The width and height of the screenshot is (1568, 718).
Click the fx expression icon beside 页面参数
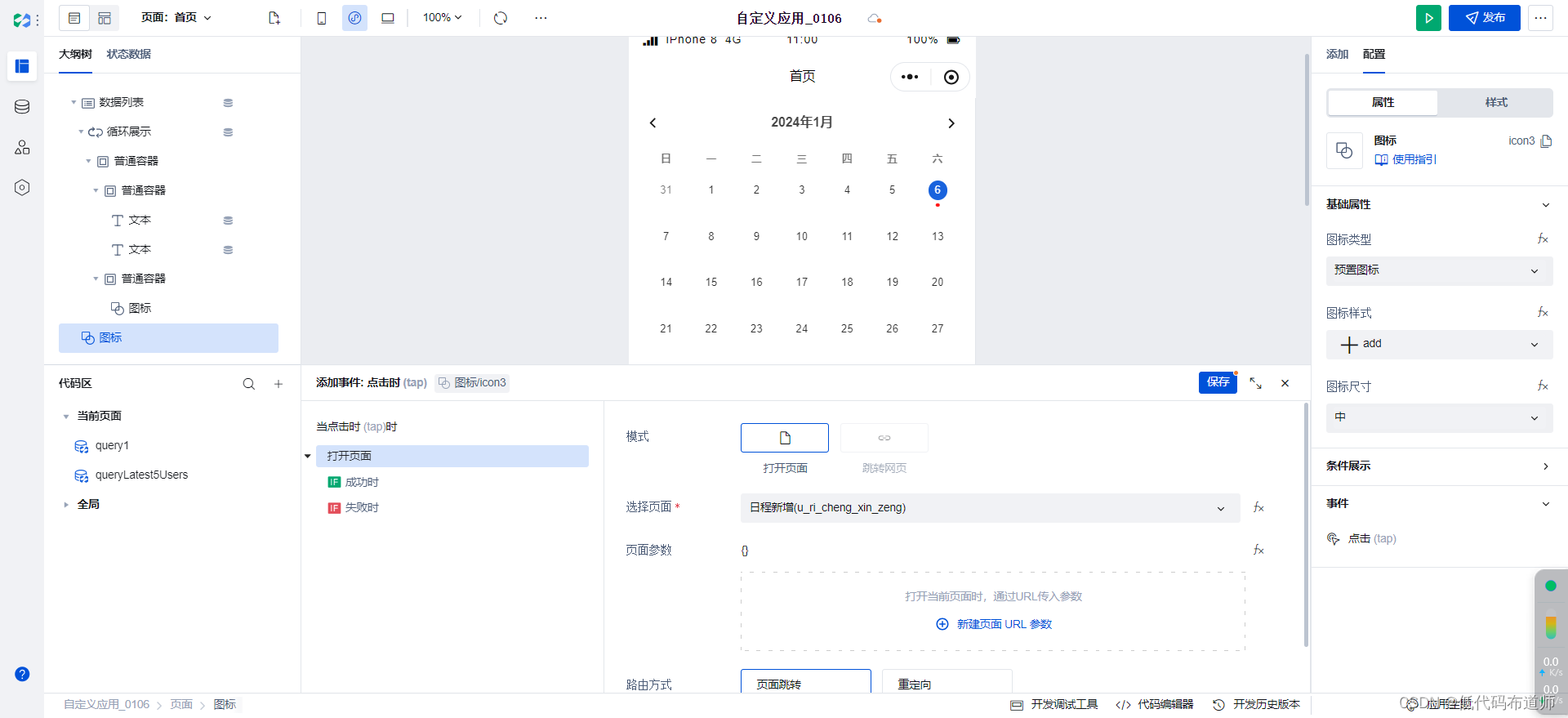pyautogui.click(x=1258, y=551)
